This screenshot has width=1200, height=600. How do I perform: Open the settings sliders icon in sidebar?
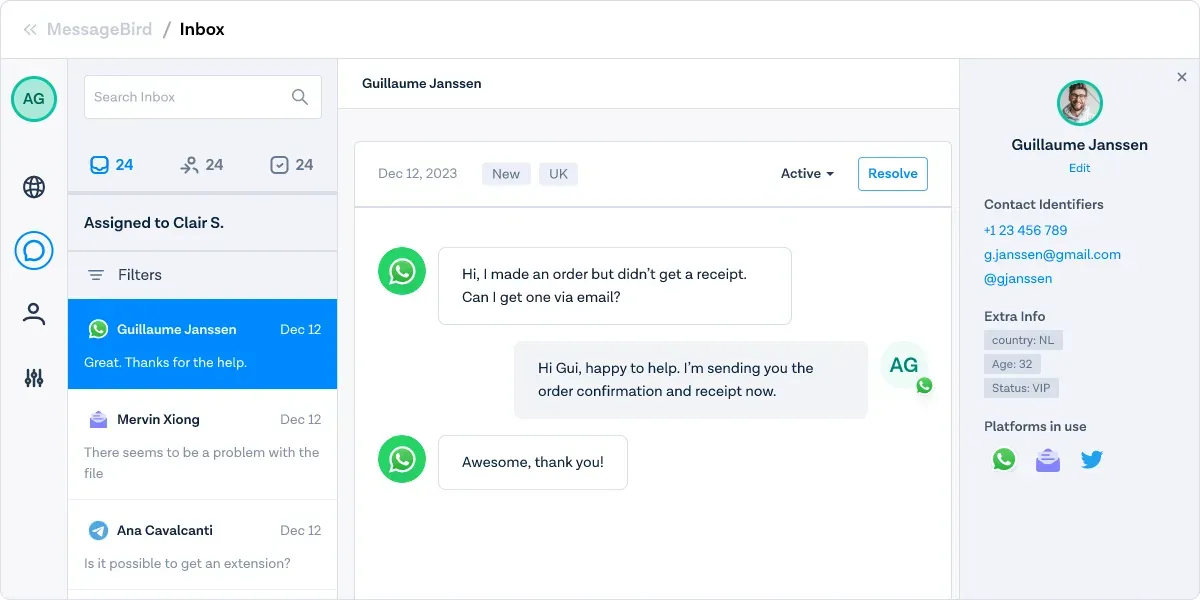point(34,378)
